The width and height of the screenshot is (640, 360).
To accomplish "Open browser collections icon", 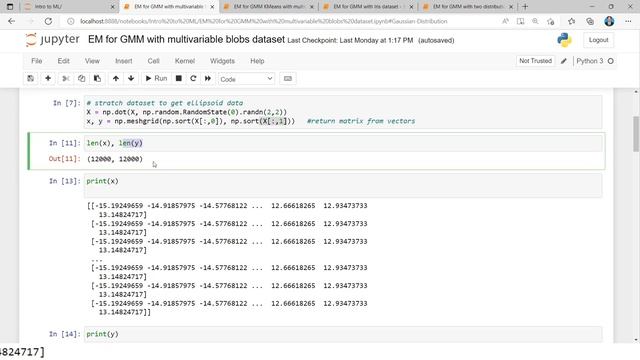I will pyautogui.click(x=590, y=21).
